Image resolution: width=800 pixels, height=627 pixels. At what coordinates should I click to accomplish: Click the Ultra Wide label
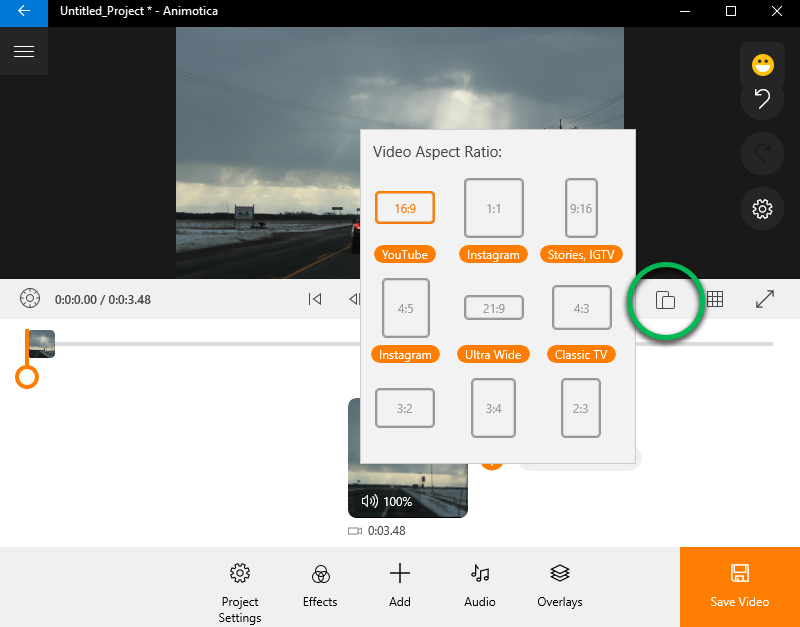(493, 354)
